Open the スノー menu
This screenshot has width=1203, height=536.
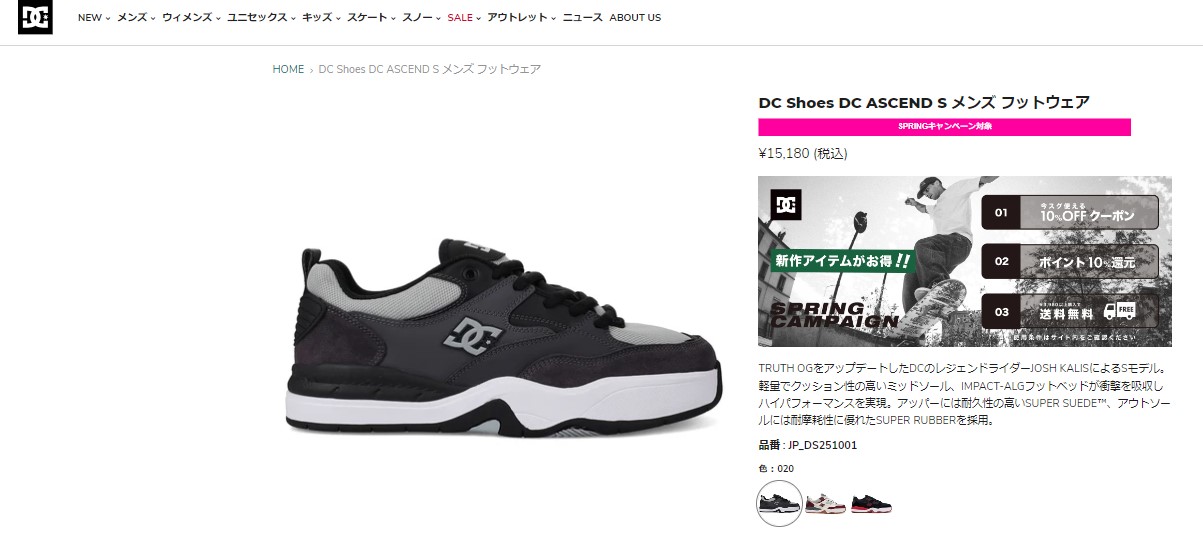[x=421, y=18]
